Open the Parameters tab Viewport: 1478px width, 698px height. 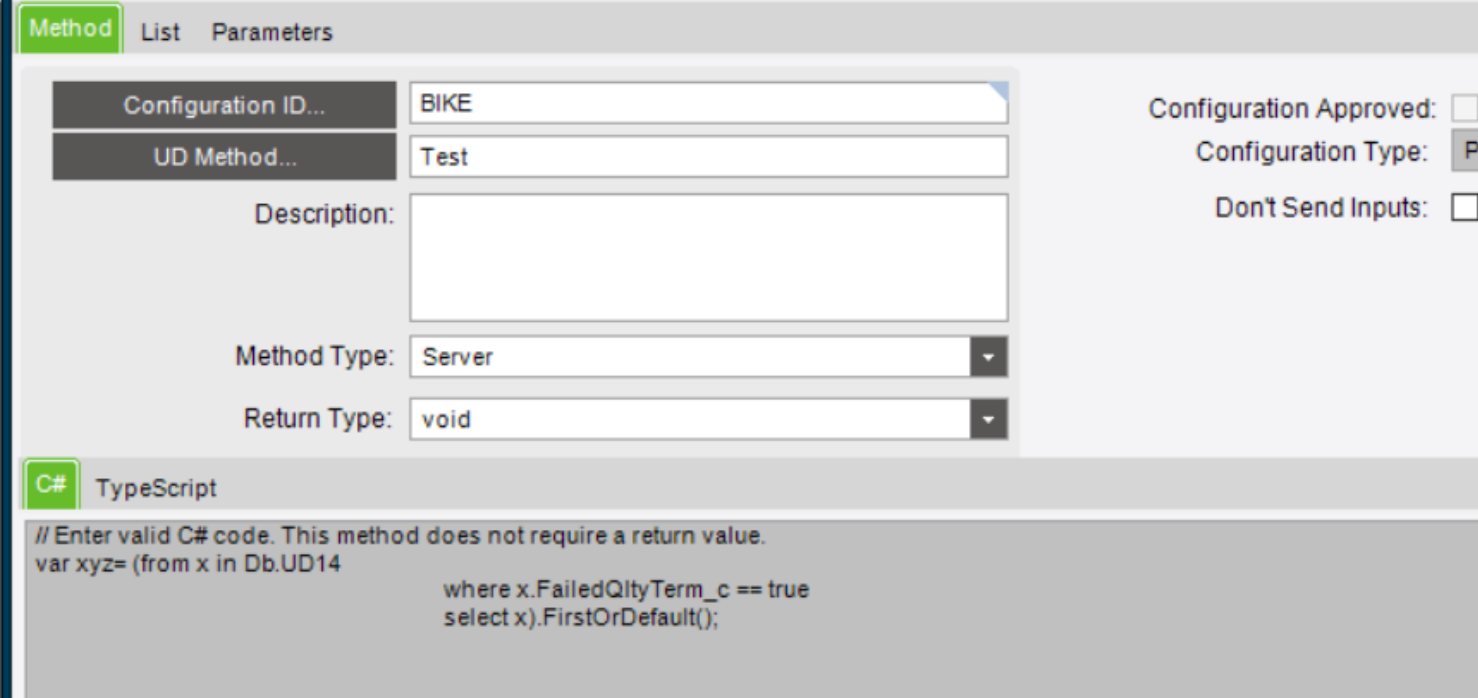pos(271,32)
